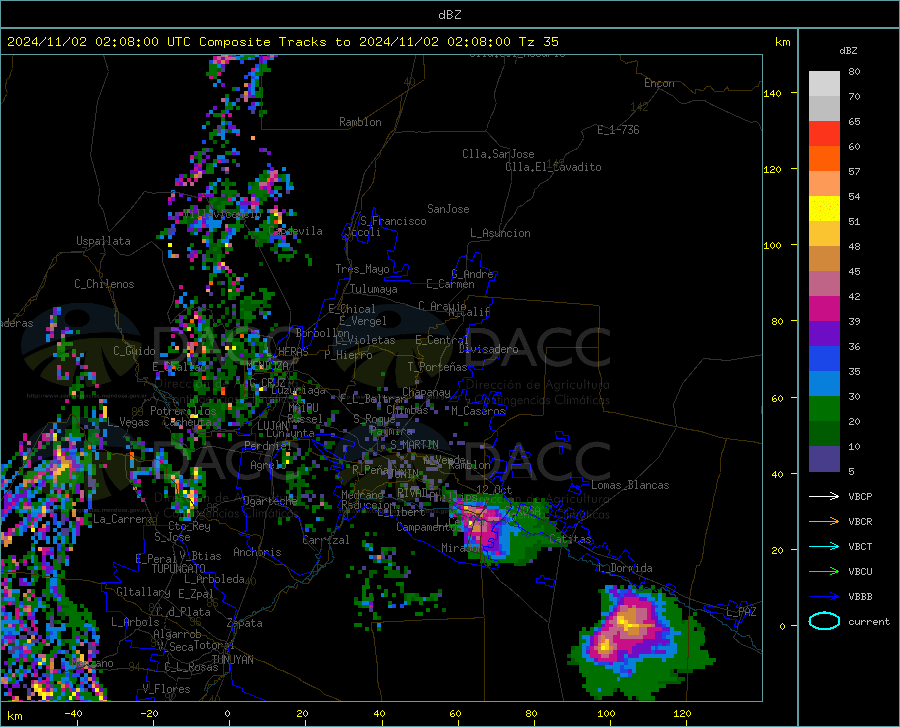
Task: Click the Lomas_Blancas place label
Action: 630,485
